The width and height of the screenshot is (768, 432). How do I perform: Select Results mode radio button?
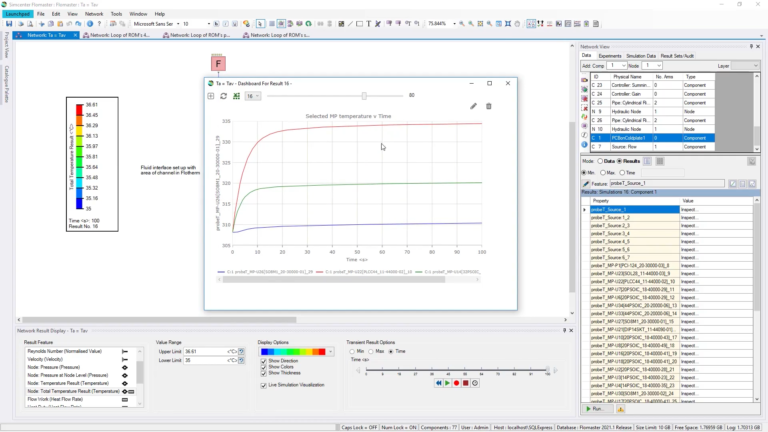[620, 161]
